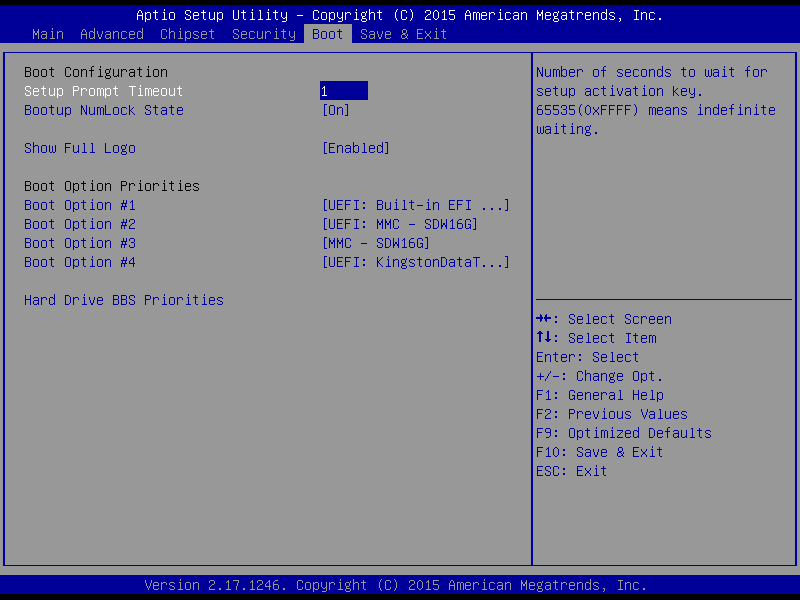Open Hard Drive BBS Priorities submenu
Viewport: 800px width, 600px height.
[124, 300]
